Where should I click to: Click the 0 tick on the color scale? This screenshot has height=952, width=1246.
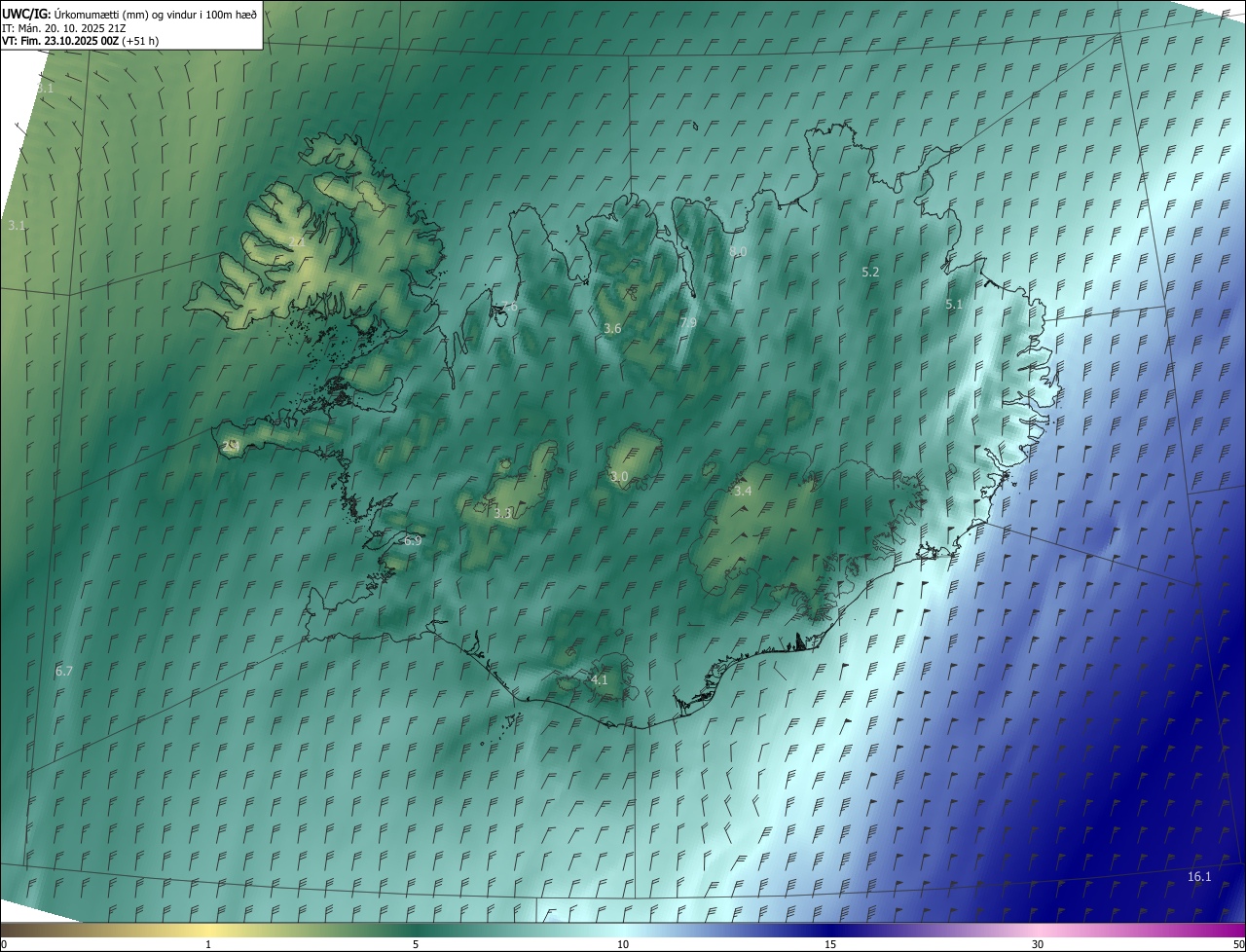click(x=4, y=944)
